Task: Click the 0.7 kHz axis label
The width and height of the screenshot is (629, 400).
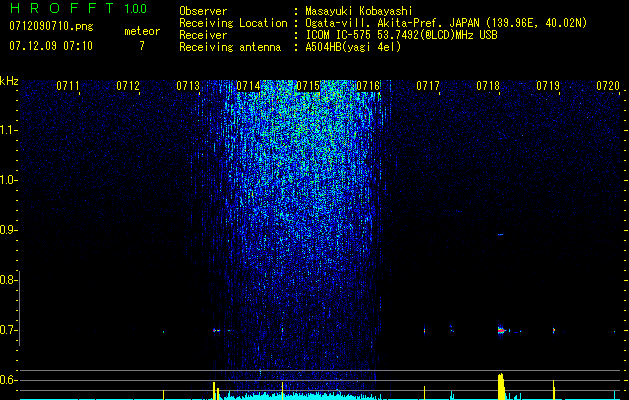Action: [x=8, y=330]
